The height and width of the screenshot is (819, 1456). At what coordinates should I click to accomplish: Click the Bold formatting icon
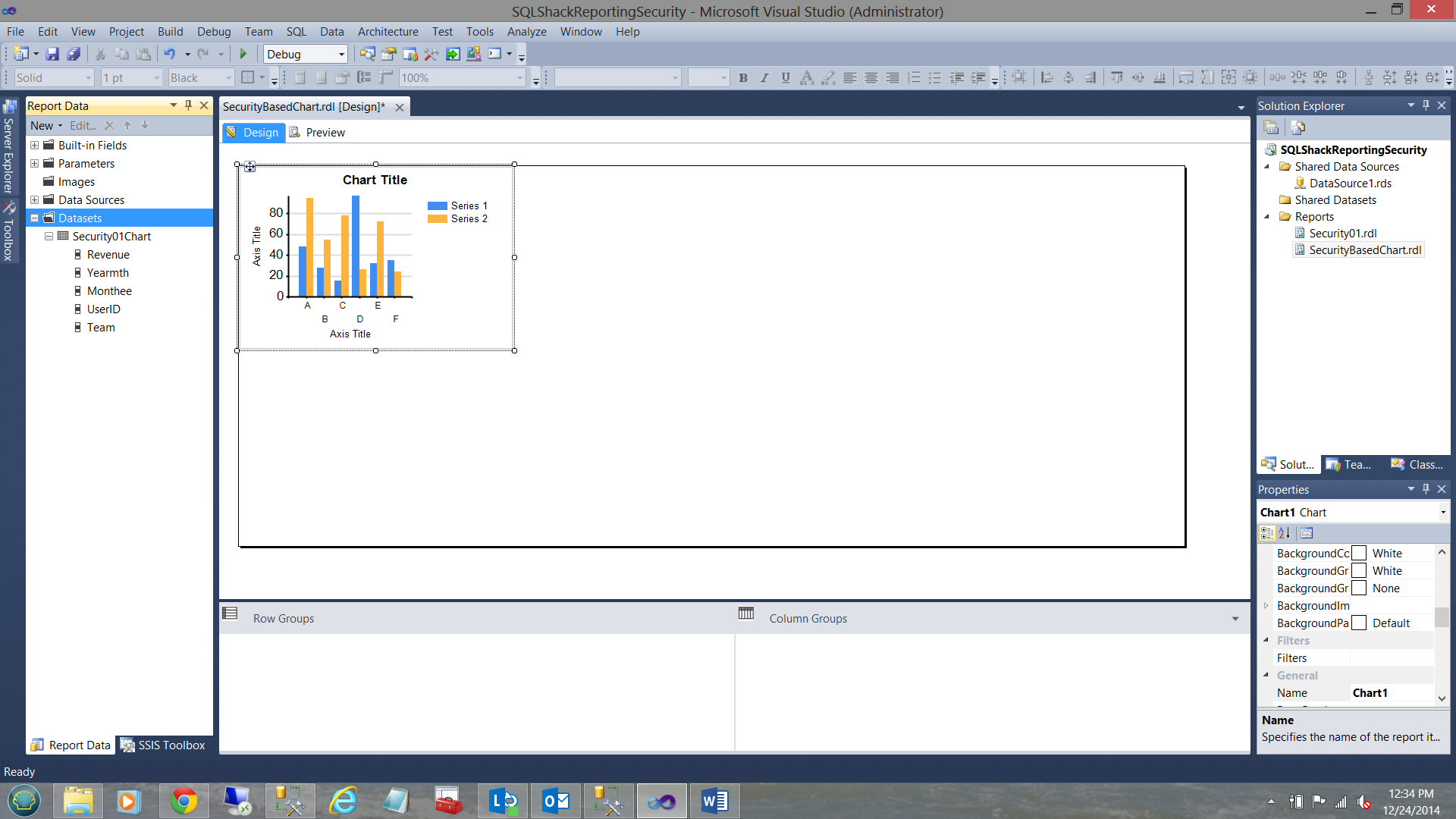coord(743,77)
